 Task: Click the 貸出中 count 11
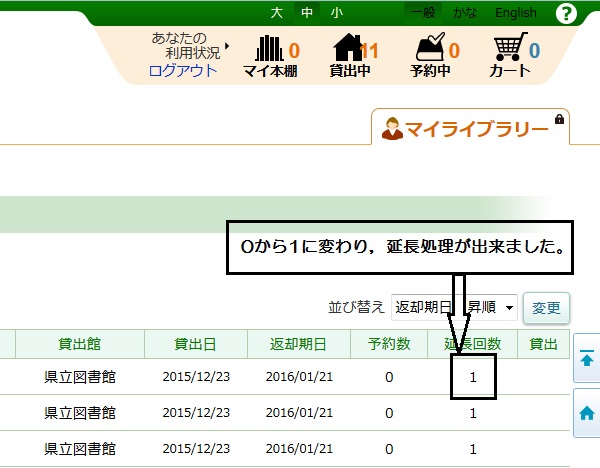tap(370, 51)
